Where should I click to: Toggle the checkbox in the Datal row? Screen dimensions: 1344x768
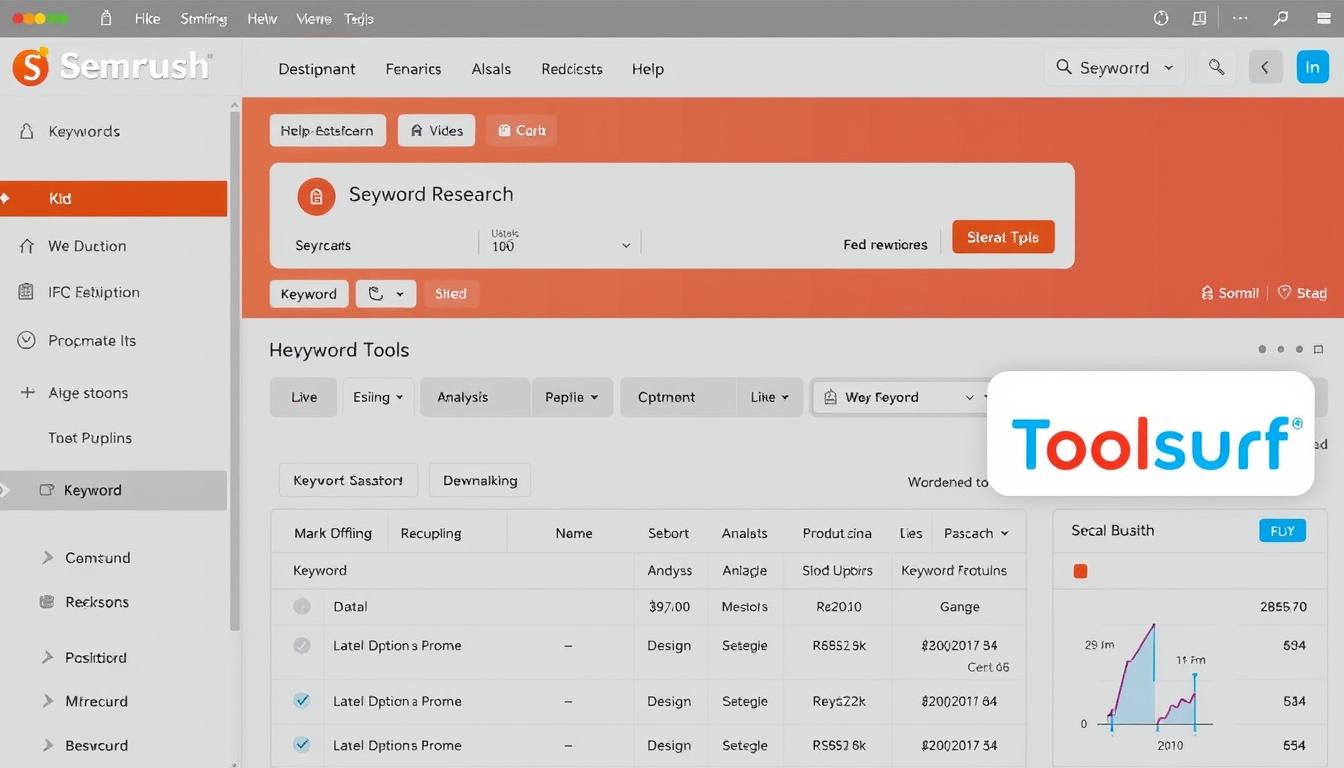tap(301, 606)
